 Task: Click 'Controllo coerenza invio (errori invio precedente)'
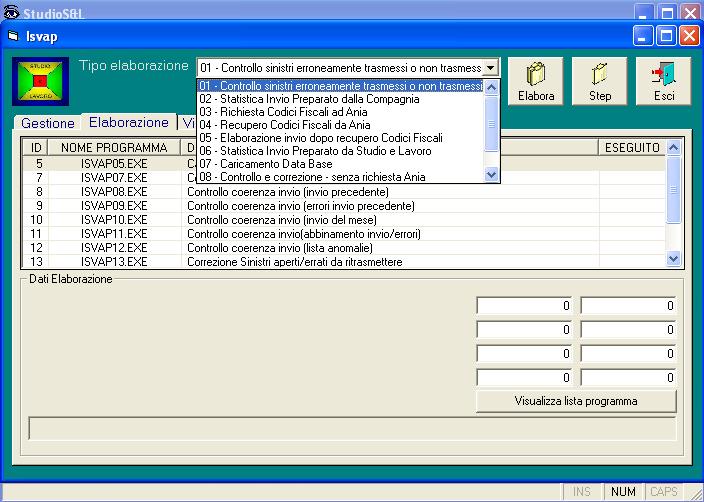point(301,206)
